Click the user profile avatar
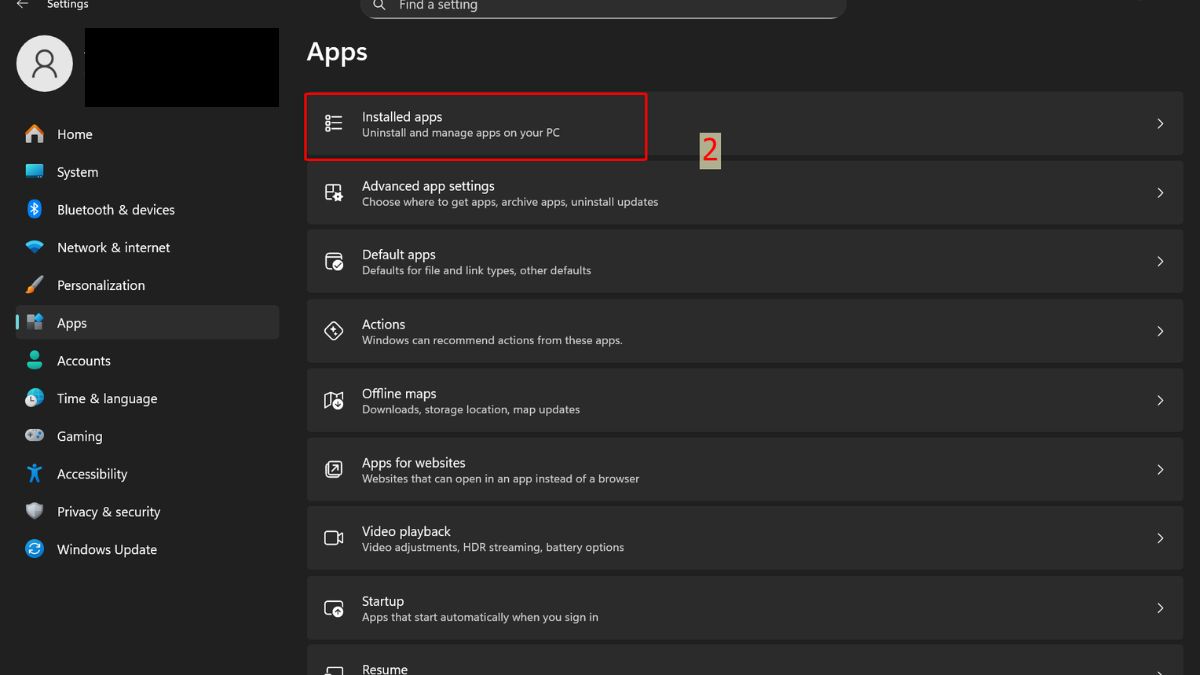This screenshot has height=675, width=1200. click(44, 64)
